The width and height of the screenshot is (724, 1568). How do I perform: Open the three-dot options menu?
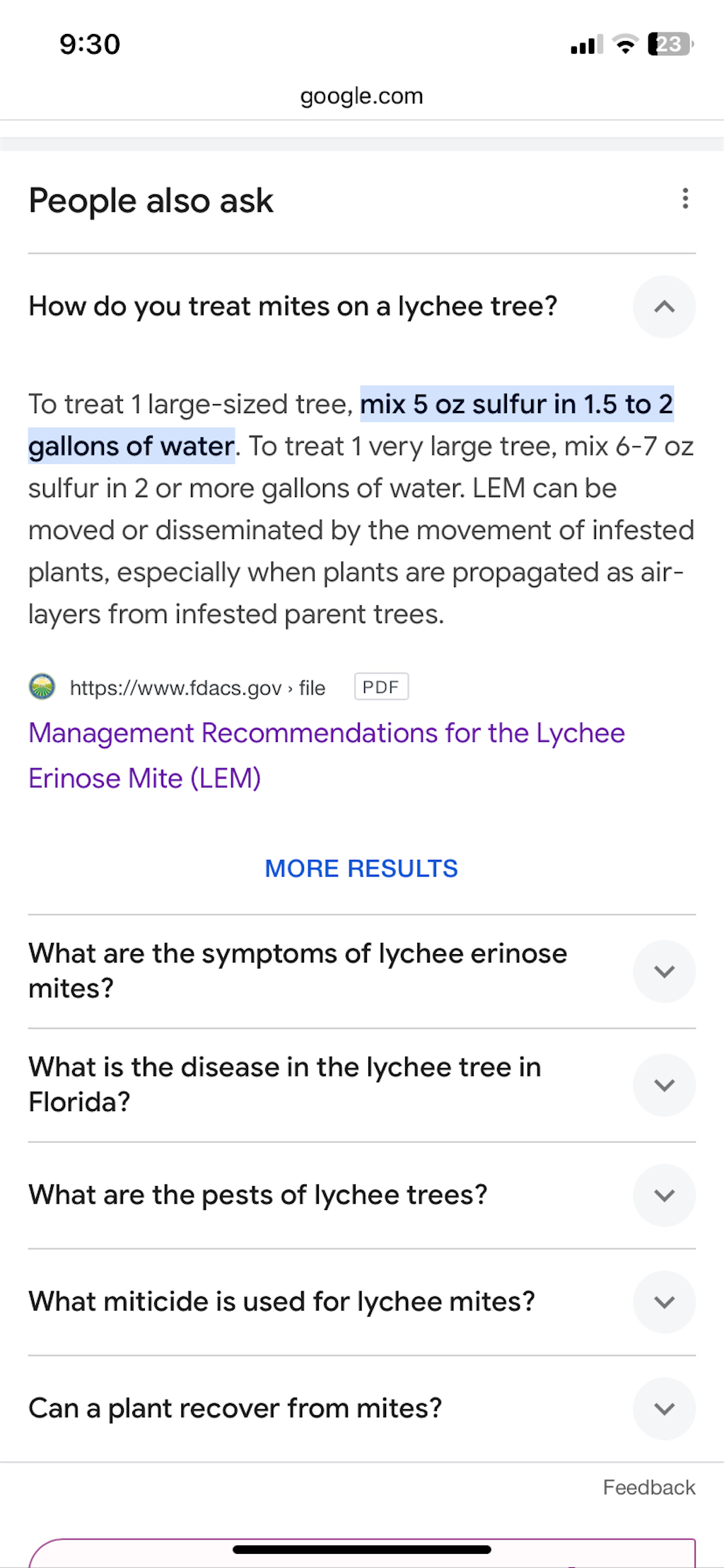(x=684, y=199)
